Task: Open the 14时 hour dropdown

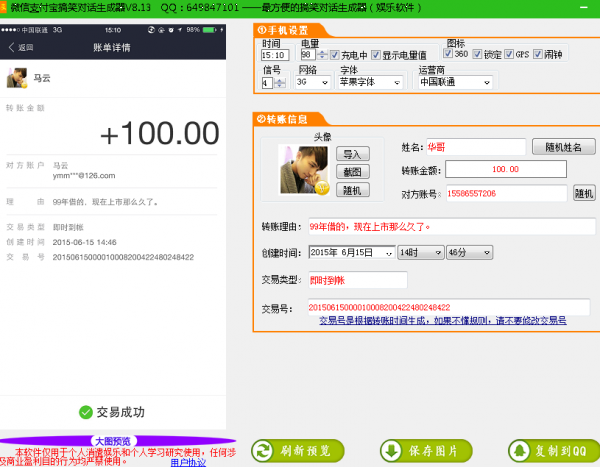Action: point(421,253)
